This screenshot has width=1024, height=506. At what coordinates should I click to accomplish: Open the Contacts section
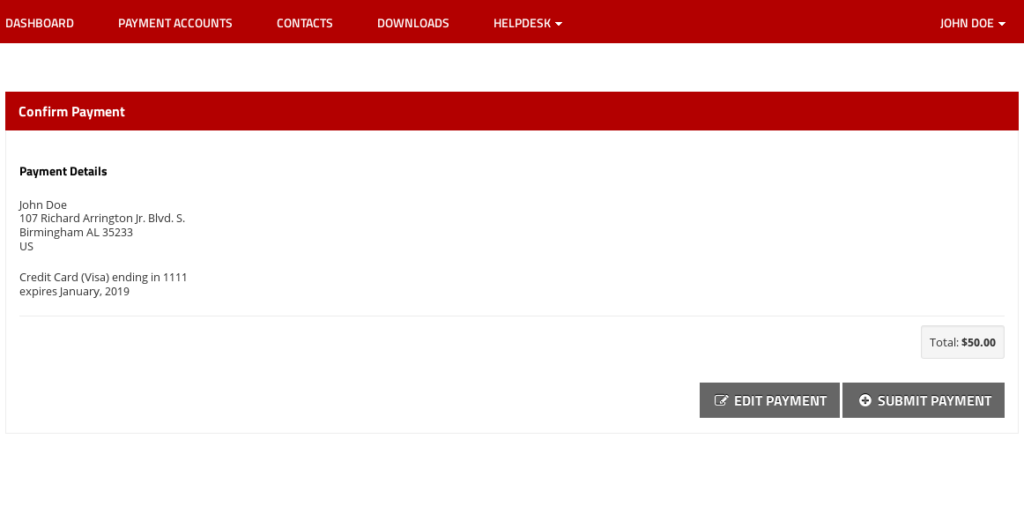[x=304, y=24]
